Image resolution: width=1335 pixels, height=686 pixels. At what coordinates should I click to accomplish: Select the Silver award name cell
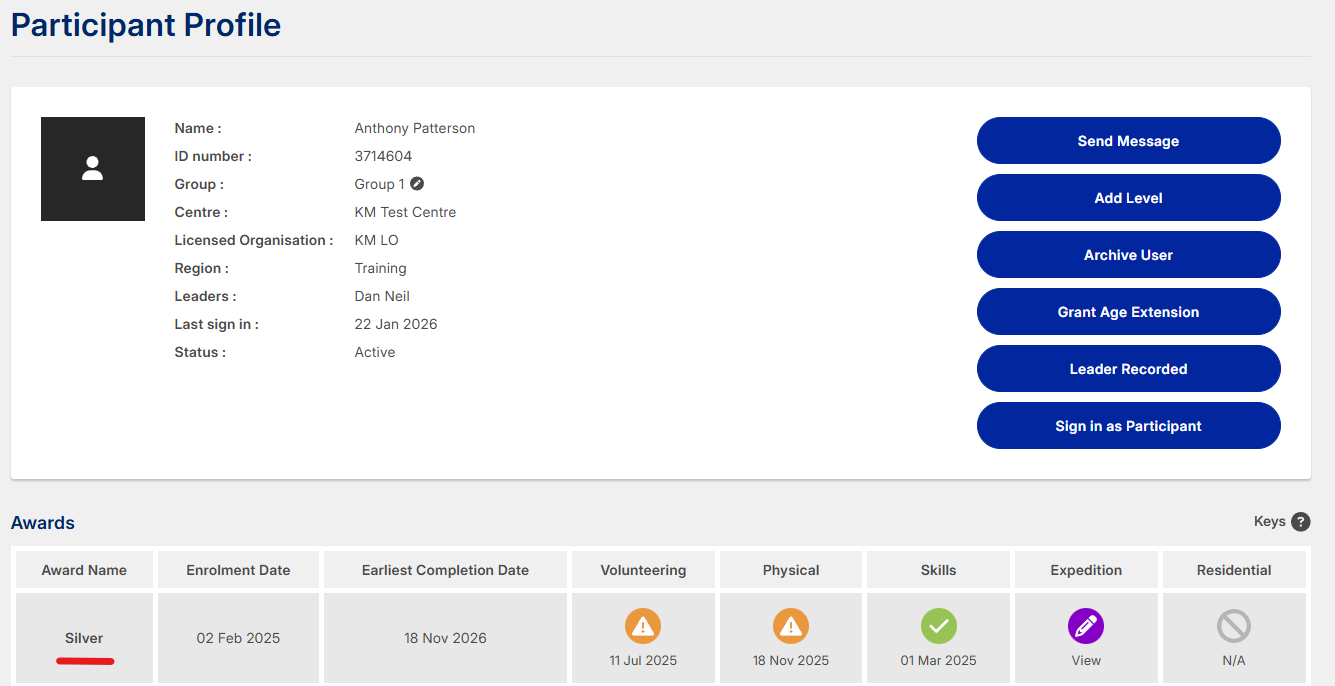[x=84, y=638]
